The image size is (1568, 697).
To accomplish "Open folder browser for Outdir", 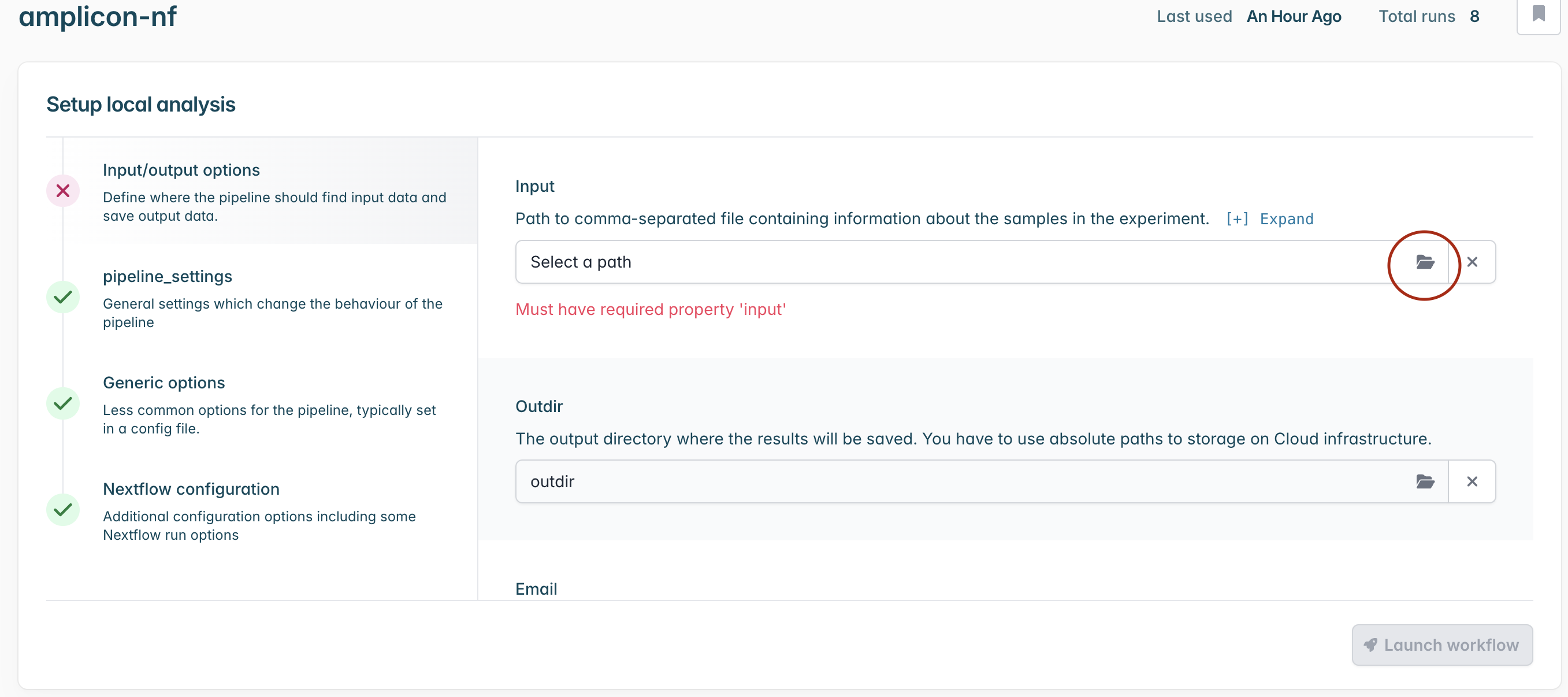I will (x=1424, y=481).
